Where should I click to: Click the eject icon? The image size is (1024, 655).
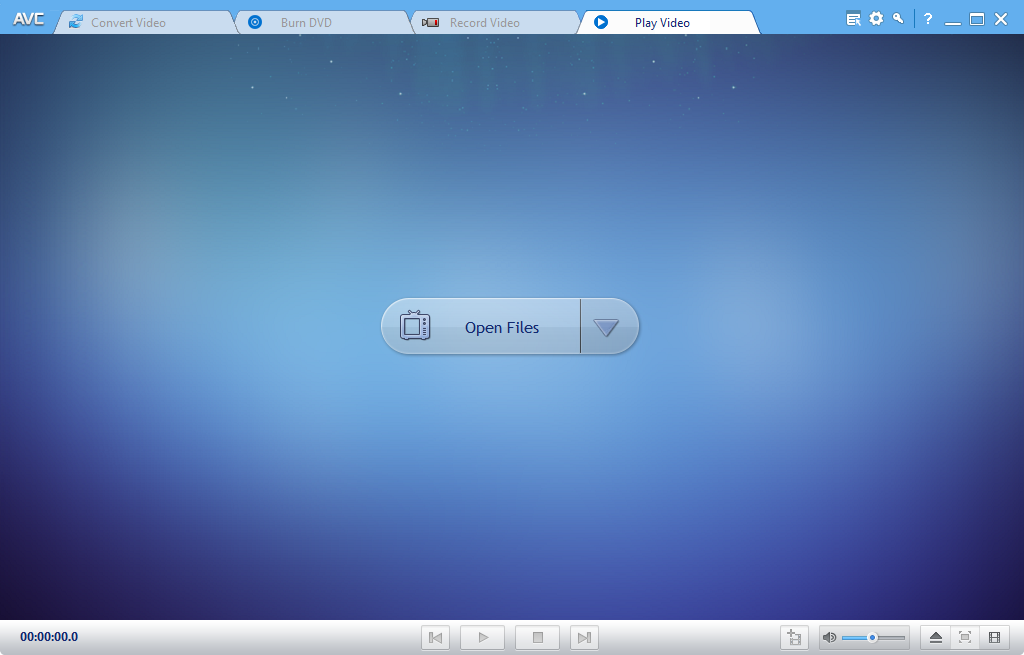[936, 637]
